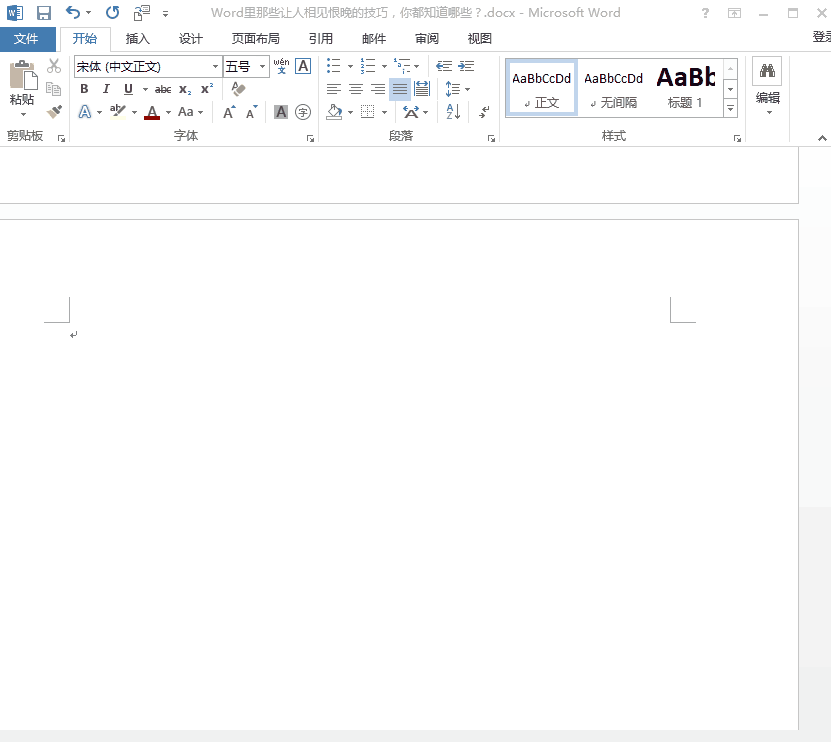Screen dimensions: 831x742
Task: Apply distributed alignment
Action: click(422, 89)
